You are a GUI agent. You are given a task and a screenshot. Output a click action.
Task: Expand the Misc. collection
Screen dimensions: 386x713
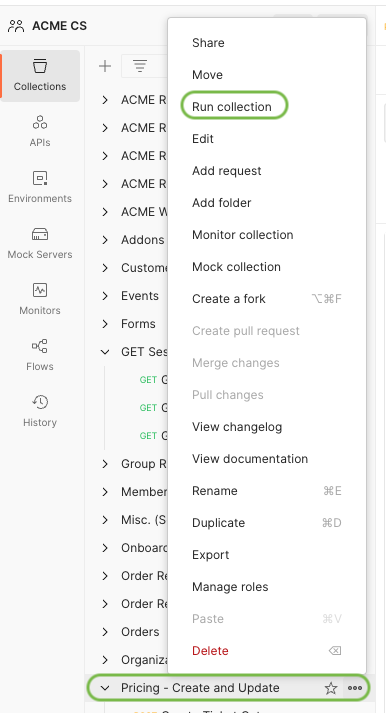105,520
